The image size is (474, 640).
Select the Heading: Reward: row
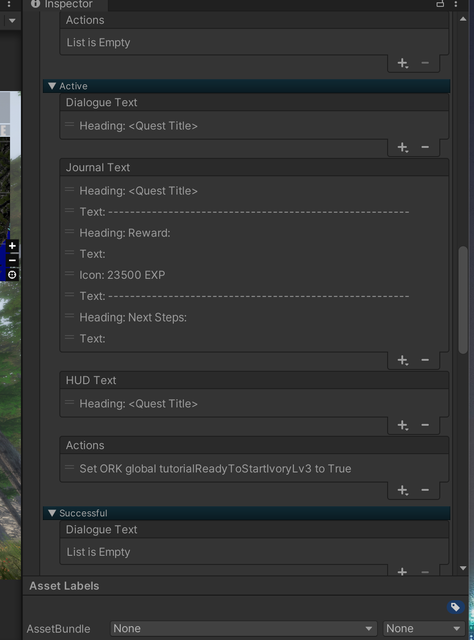254,233
